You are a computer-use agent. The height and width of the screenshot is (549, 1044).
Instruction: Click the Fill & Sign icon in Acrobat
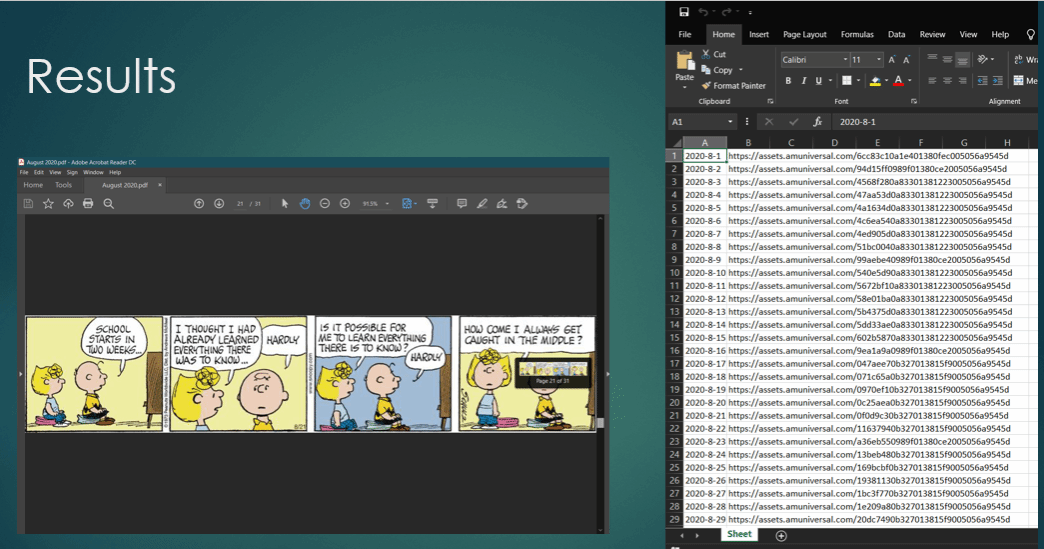coord(502,204)
